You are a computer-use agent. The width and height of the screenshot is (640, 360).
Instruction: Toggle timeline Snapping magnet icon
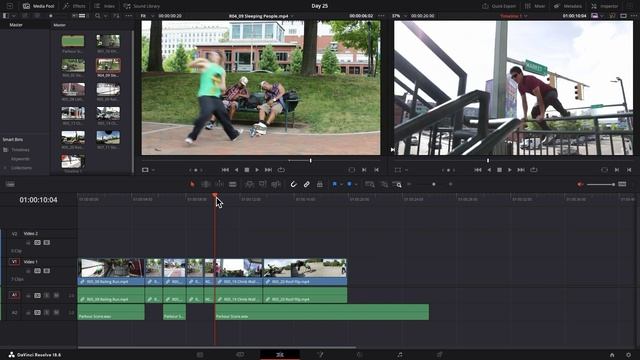click(293, 184)
